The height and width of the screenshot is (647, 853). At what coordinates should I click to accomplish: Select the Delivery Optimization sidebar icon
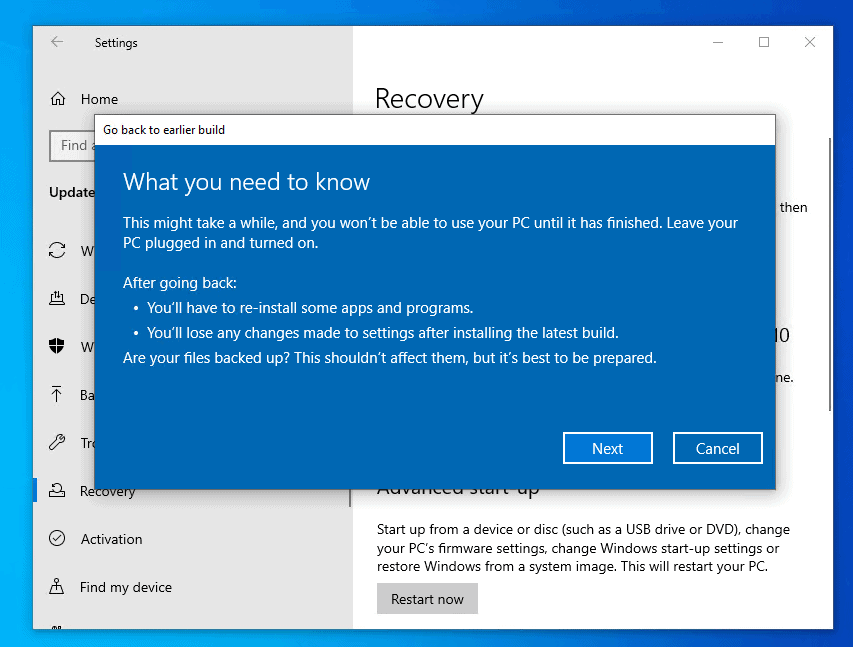[x=58, y=299]
